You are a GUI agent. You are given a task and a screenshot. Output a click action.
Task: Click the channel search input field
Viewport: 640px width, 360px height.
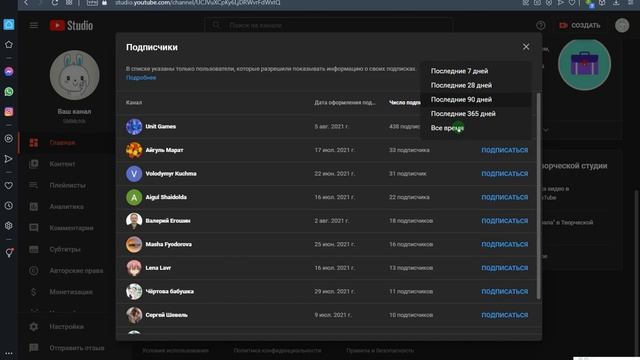tap(329, 25)
